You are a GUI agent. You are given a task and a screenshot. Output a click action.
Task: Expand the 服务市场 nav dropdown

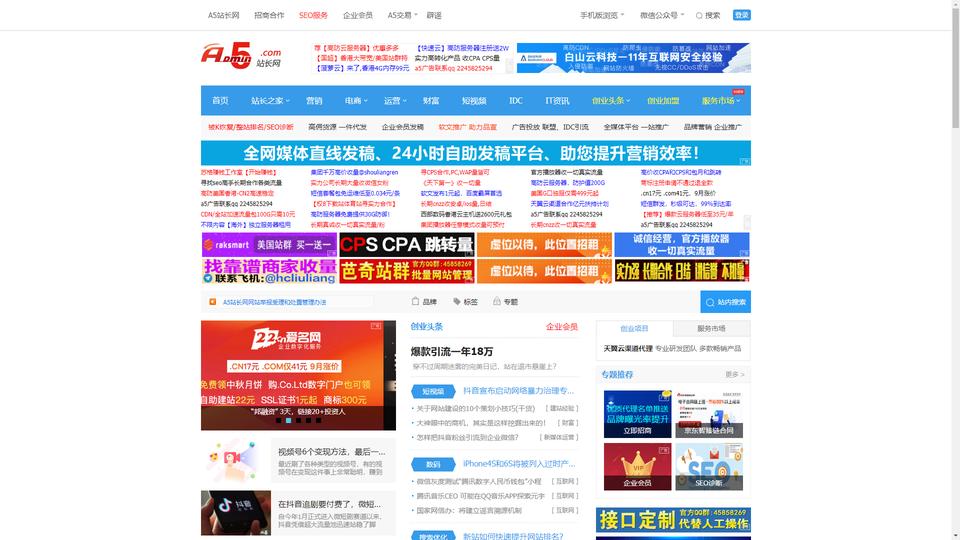tap(721, 100)
